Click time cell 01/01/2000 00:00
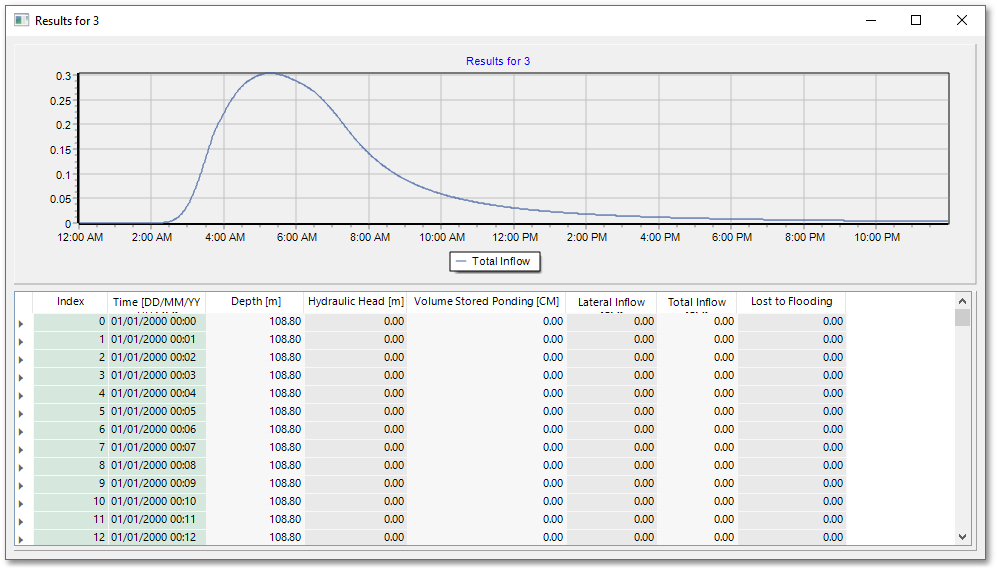Image resolution: width=997 pixels, height=571 pixels. [x=156, y=321]
